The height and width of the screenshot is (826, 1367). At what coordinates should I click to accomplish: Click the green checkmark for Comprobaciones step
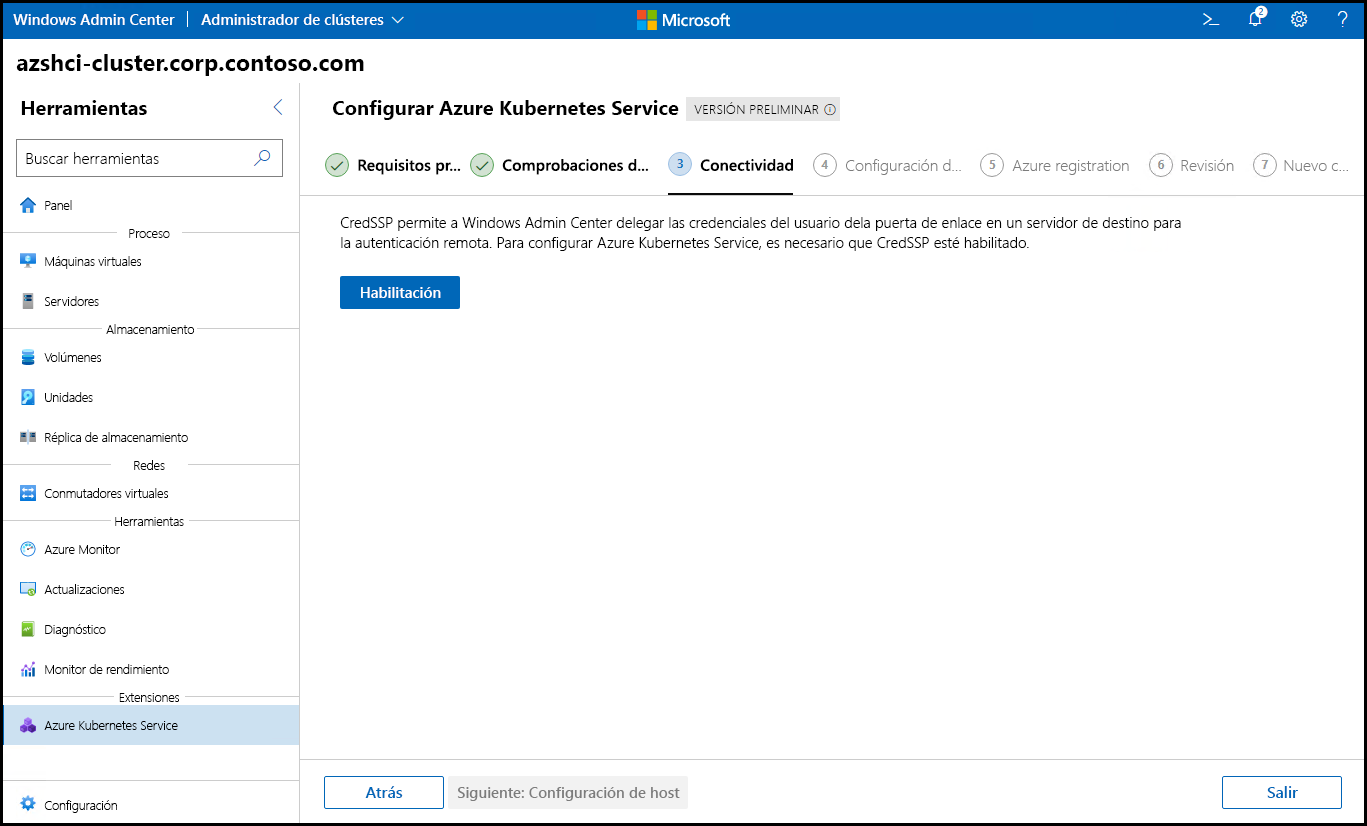(482, 165)
